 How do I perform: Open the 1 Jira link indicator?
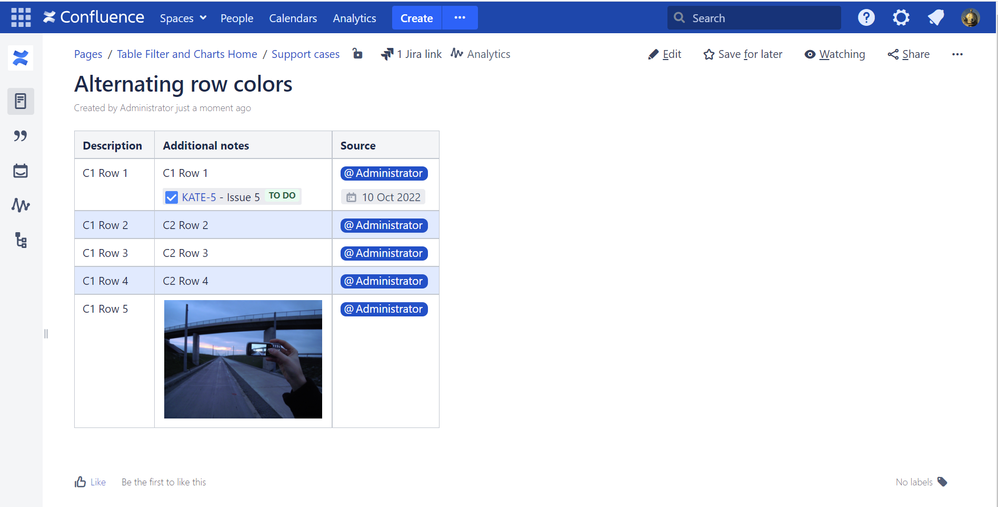coord(411,54)
